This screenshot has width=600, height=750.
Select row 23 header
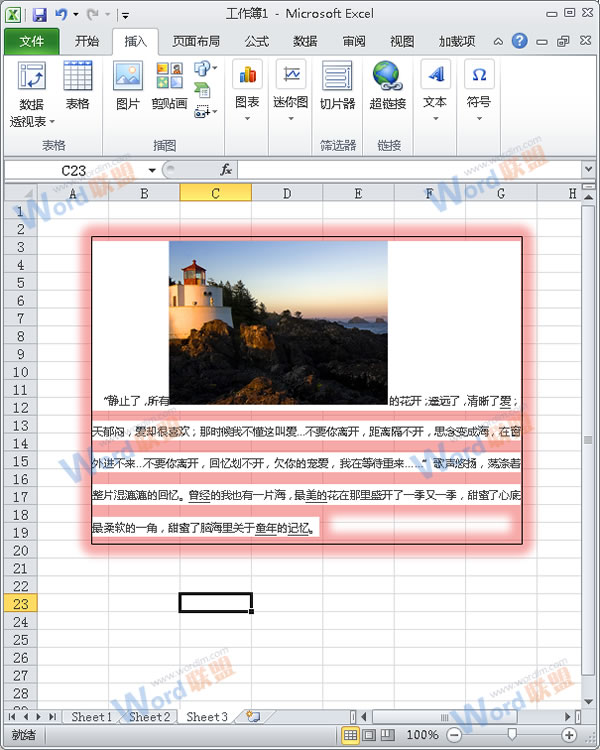[x=21, y=604]
